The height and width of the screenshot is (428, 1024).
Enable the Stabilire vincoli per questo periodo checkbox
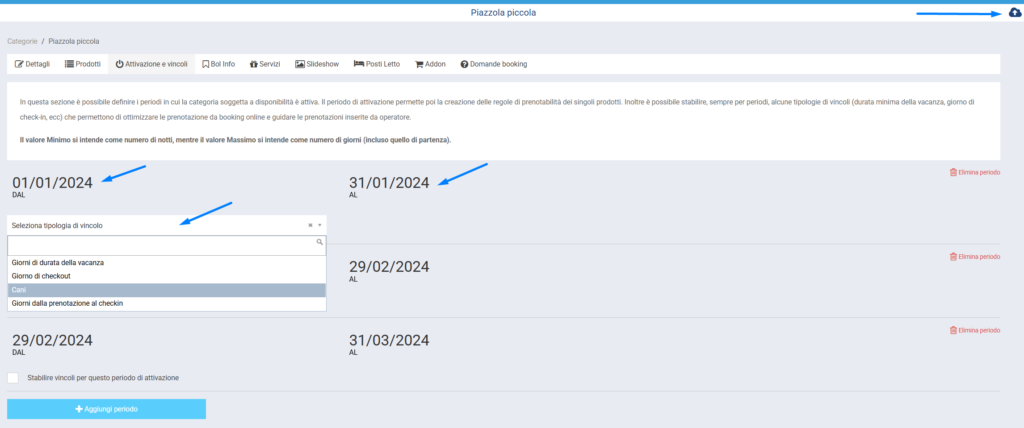click(x=13, y=377)
